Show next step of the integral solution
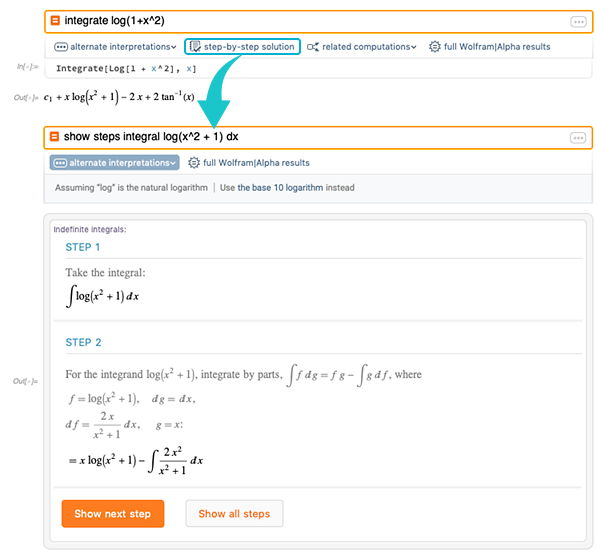597x560 pixels. pyautogui.click(x=113, y=514)
